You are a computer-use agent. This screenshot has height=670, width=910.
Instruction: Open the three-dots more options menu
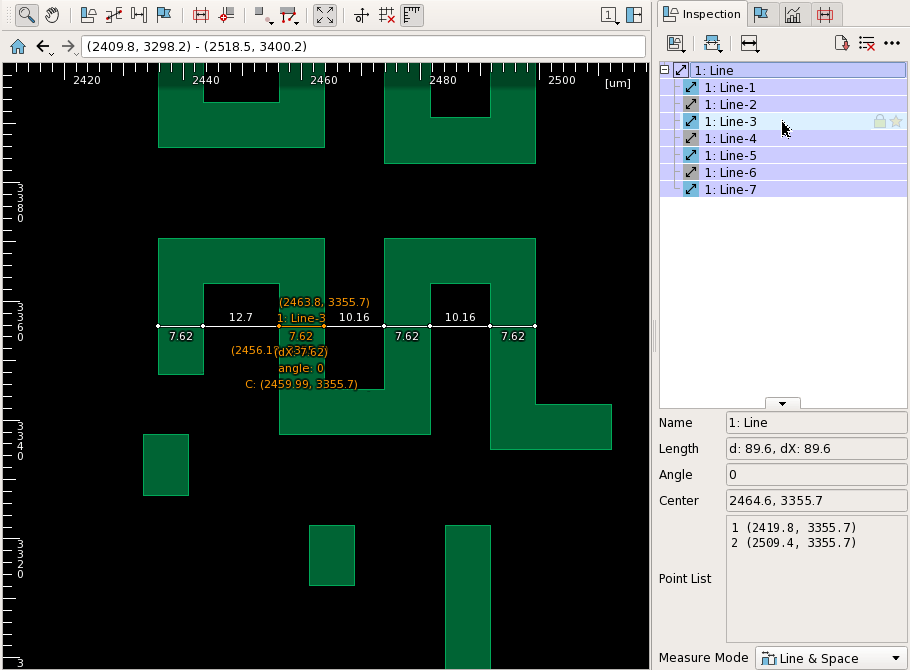892,44
